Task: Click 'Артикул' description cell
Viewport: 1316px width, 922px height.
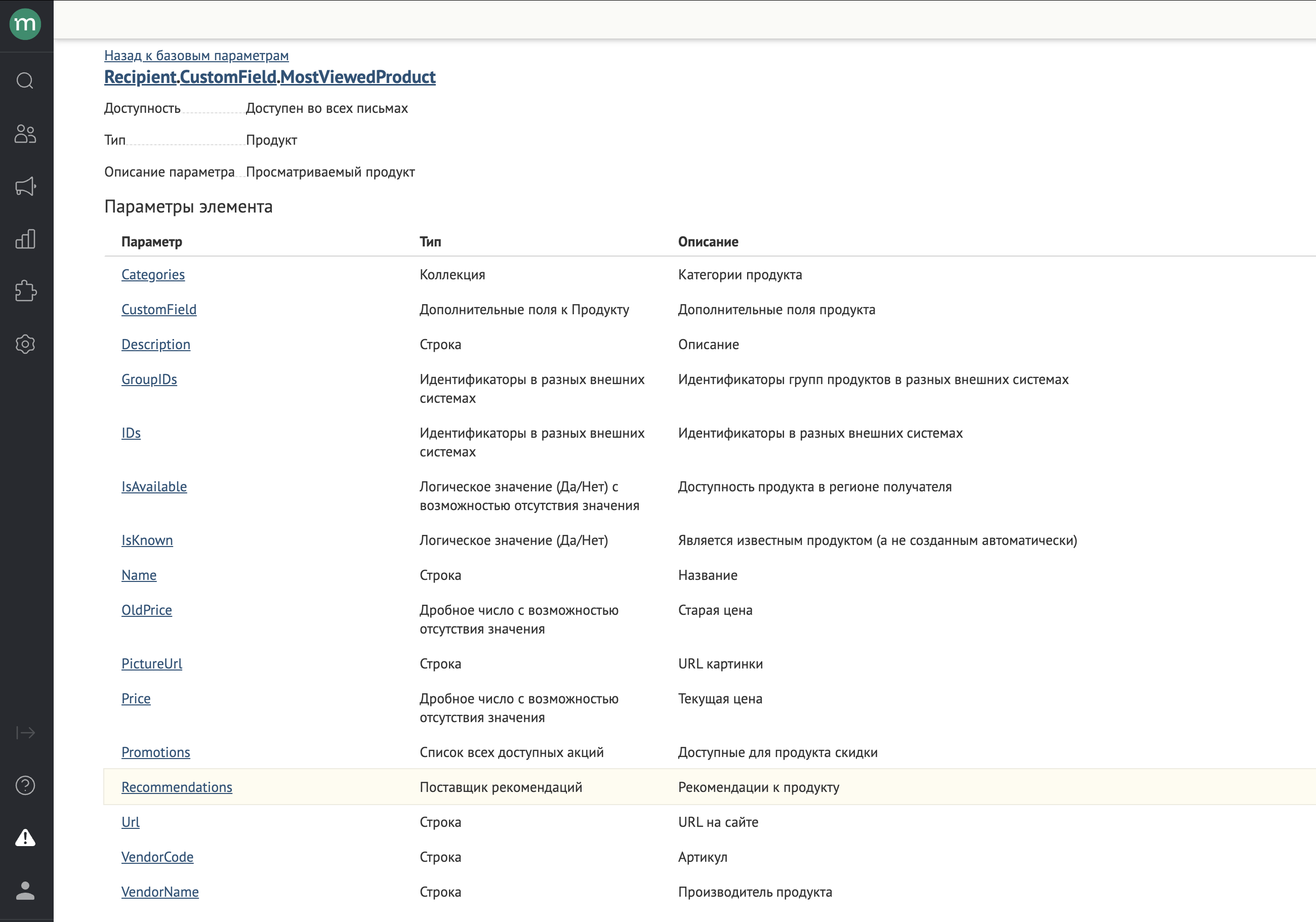Action: coord(703,857)
